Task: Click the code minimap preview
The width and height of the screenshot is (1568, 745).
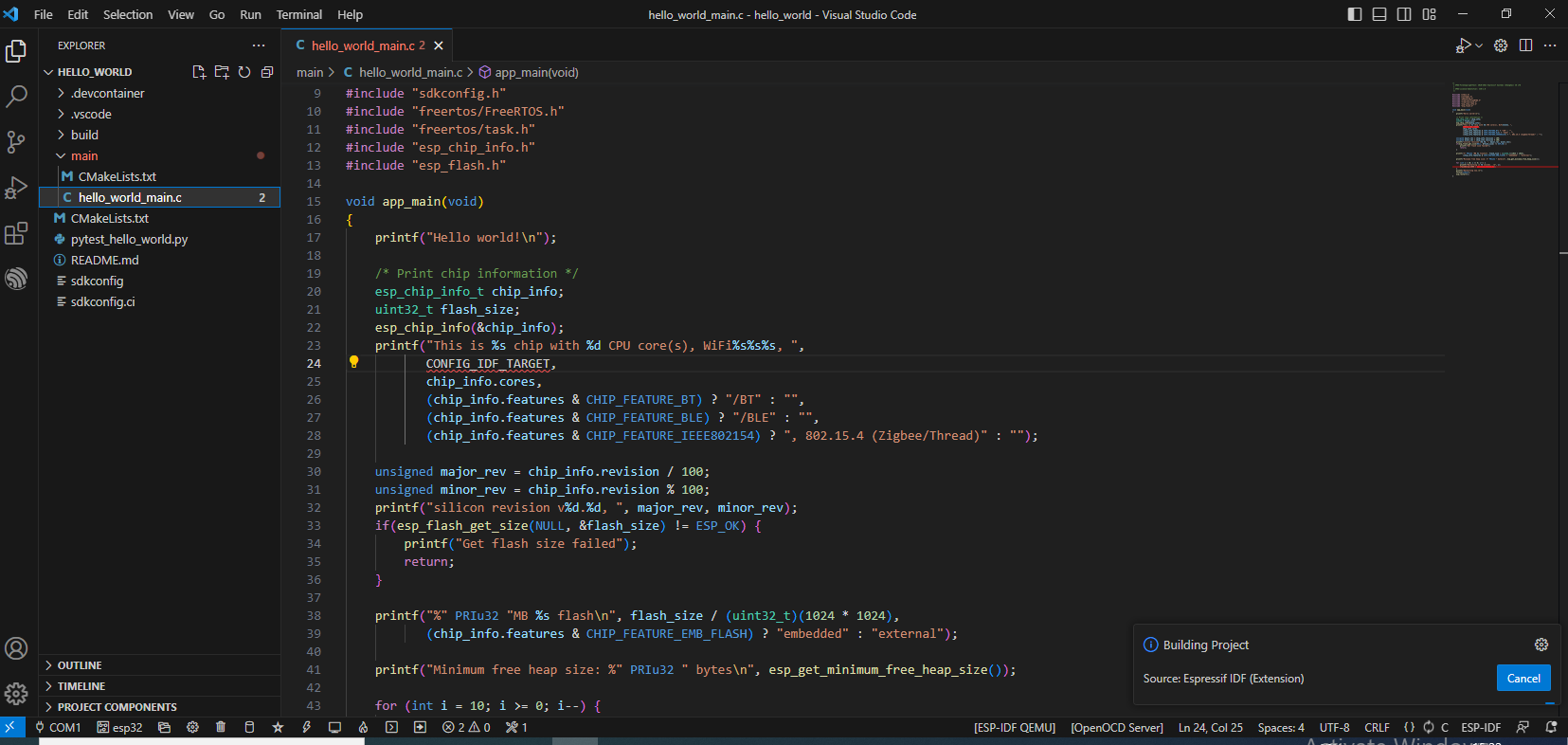Action: click(1505, 130)
